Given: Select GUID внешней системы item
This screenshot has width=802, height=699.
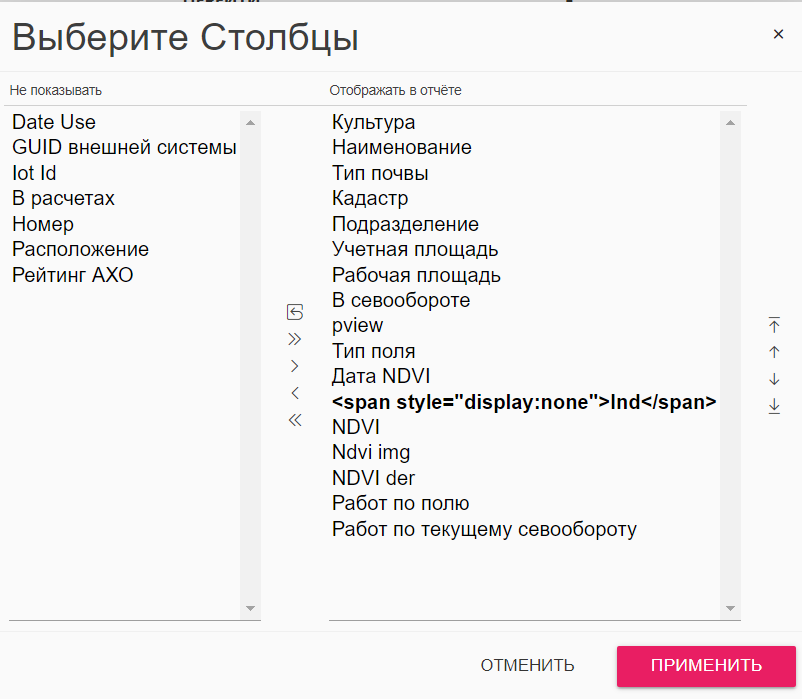Looking at the screenshot, I should pos(124,148).
